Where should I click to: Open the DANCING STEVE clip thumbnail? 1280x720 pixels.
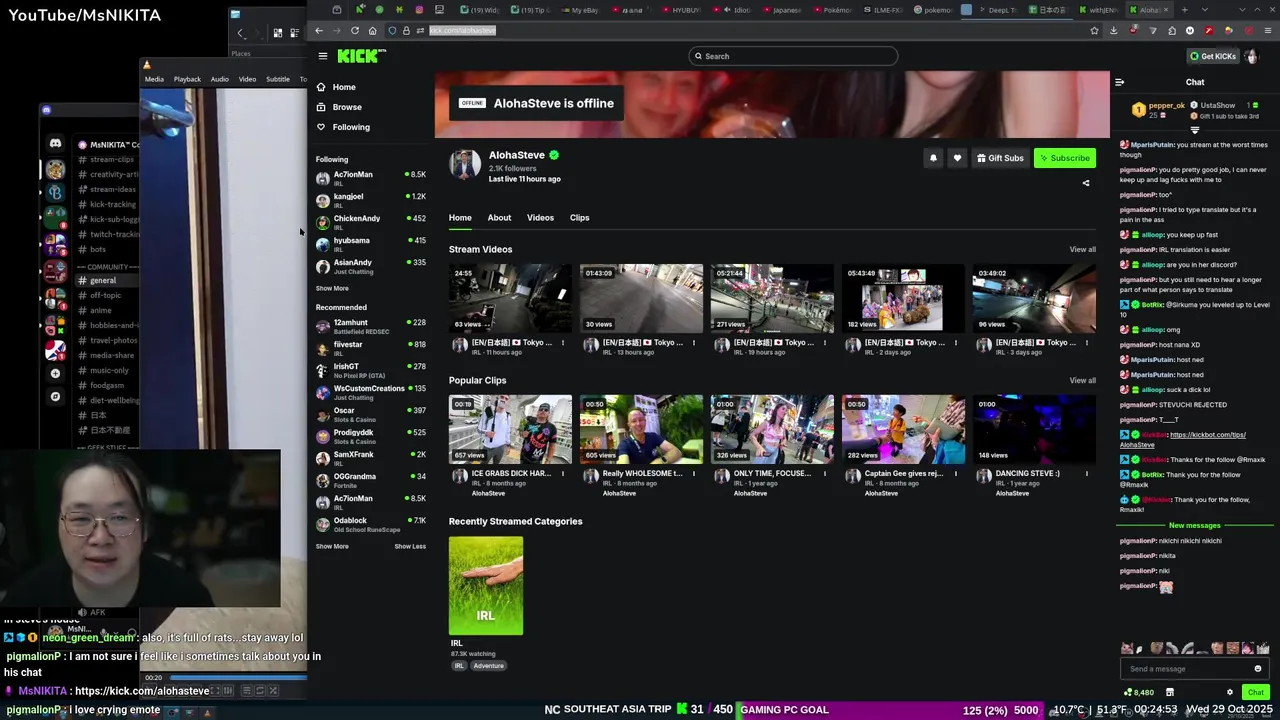[x=1034, y=429]
